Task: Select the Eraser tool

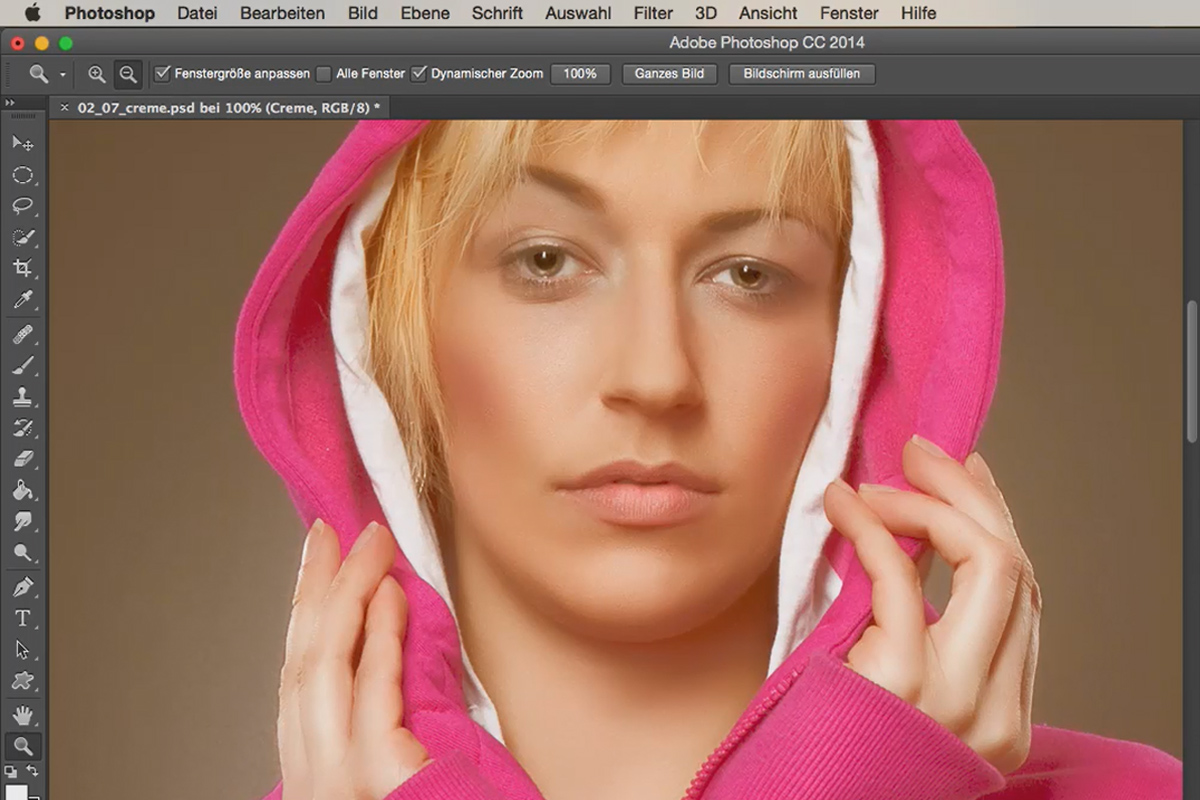Action: point(22,459)
